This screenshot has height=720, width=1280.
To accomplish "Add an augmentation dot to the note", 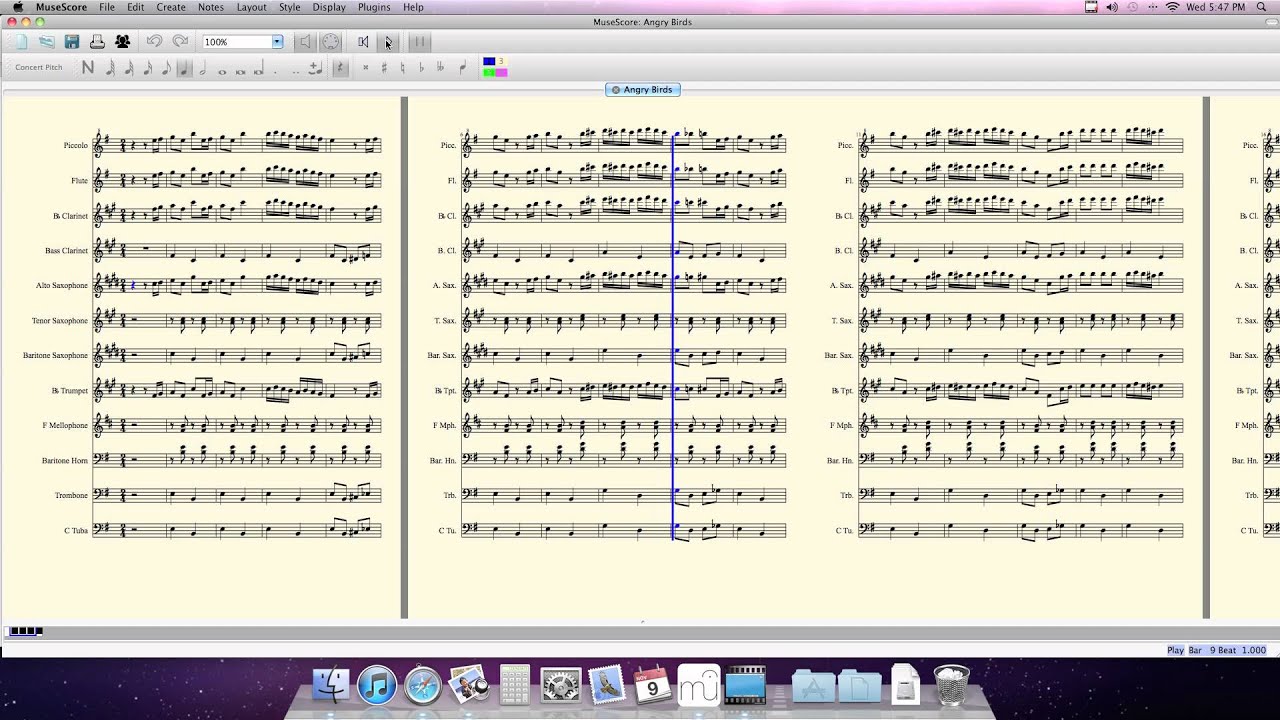I will [276, 70].
